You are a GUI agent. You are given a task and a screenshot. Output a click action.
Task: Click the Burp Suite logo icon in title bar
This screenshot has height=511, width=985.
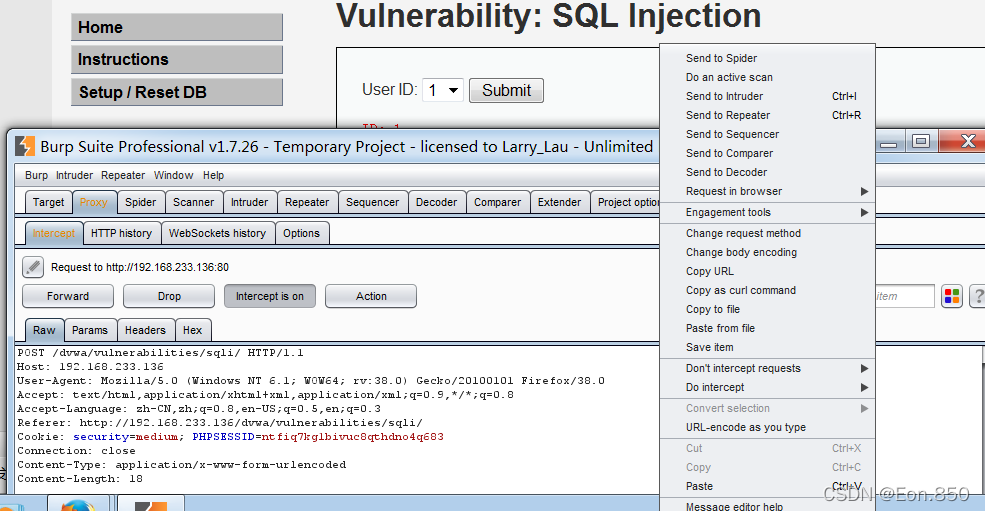24,146
